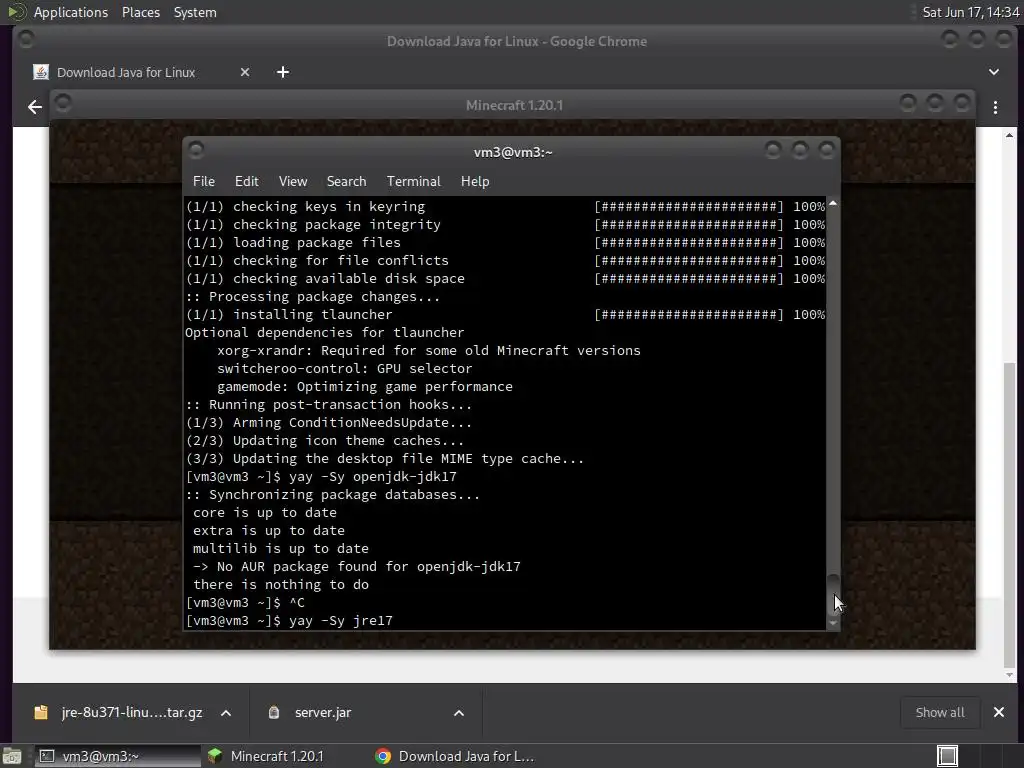Click the Minecraft 1.20.1 window title bar
This screenshot has width=1024, height=768.
[x=514, y=105]
